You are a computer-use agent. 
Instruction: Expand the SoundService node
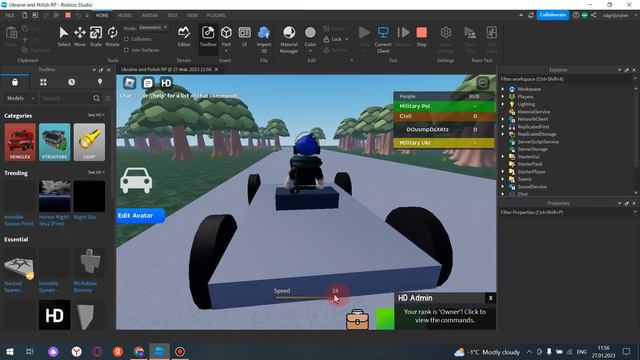[503, 187]
